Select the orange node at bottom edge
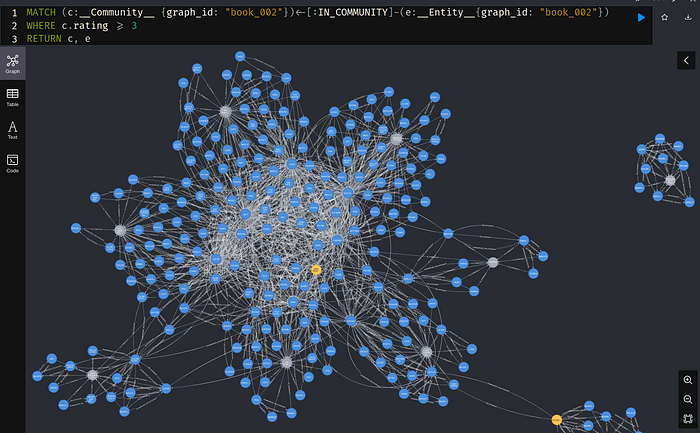 [556, 419]
